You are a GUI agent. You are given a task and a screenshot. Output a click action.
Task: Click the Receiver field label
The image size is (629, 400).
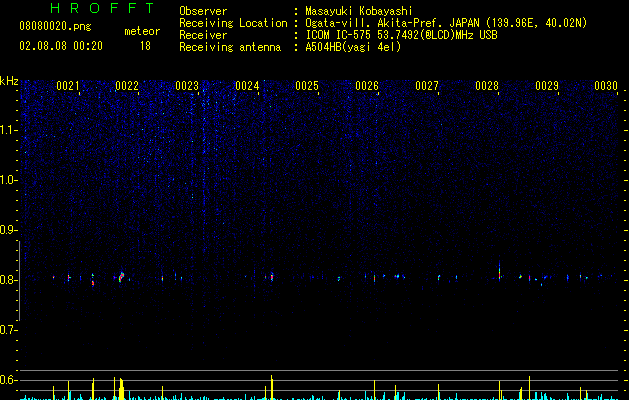click(203, 35)
